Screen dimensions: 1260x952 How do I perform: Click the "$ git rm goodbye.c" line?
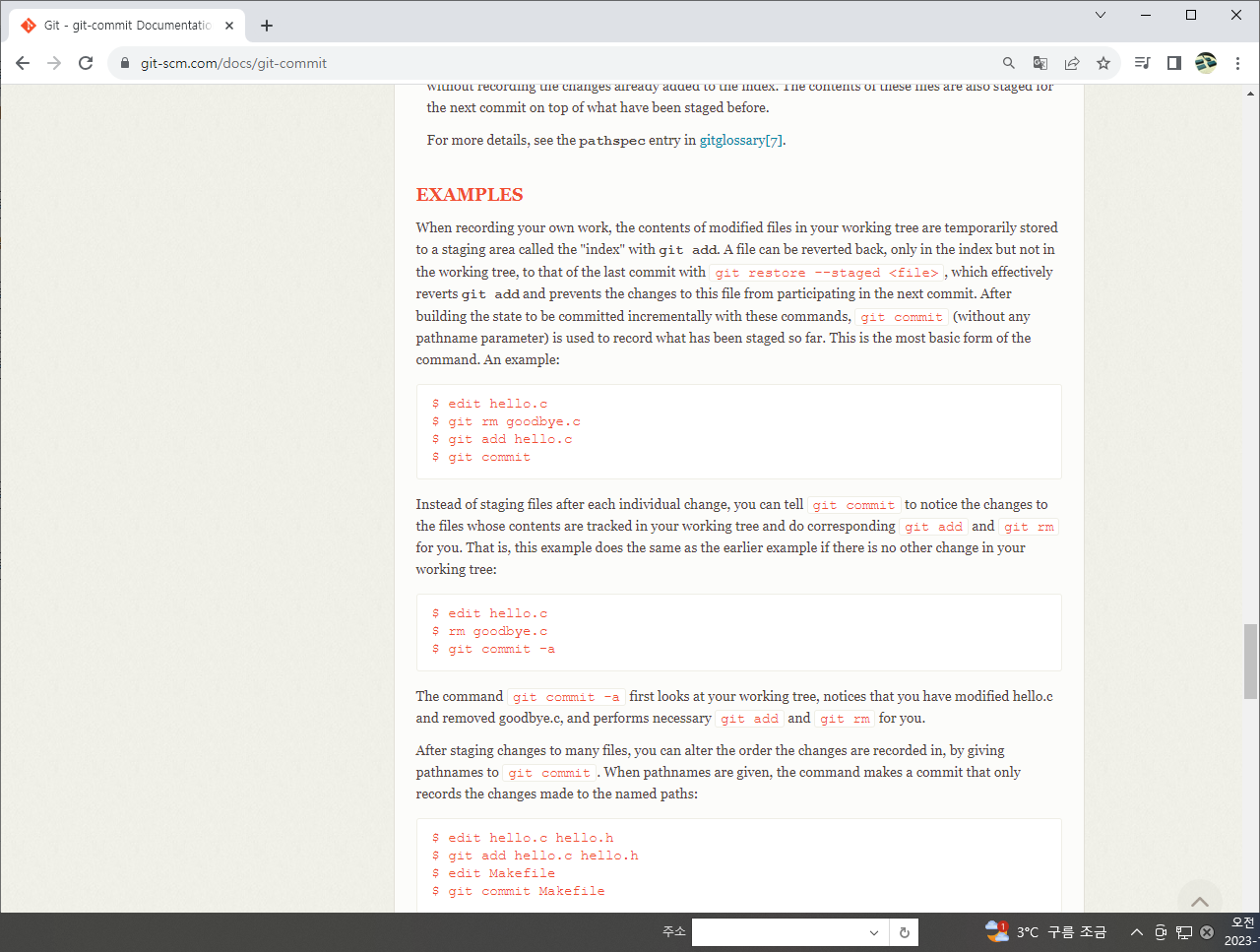point(506,421)
